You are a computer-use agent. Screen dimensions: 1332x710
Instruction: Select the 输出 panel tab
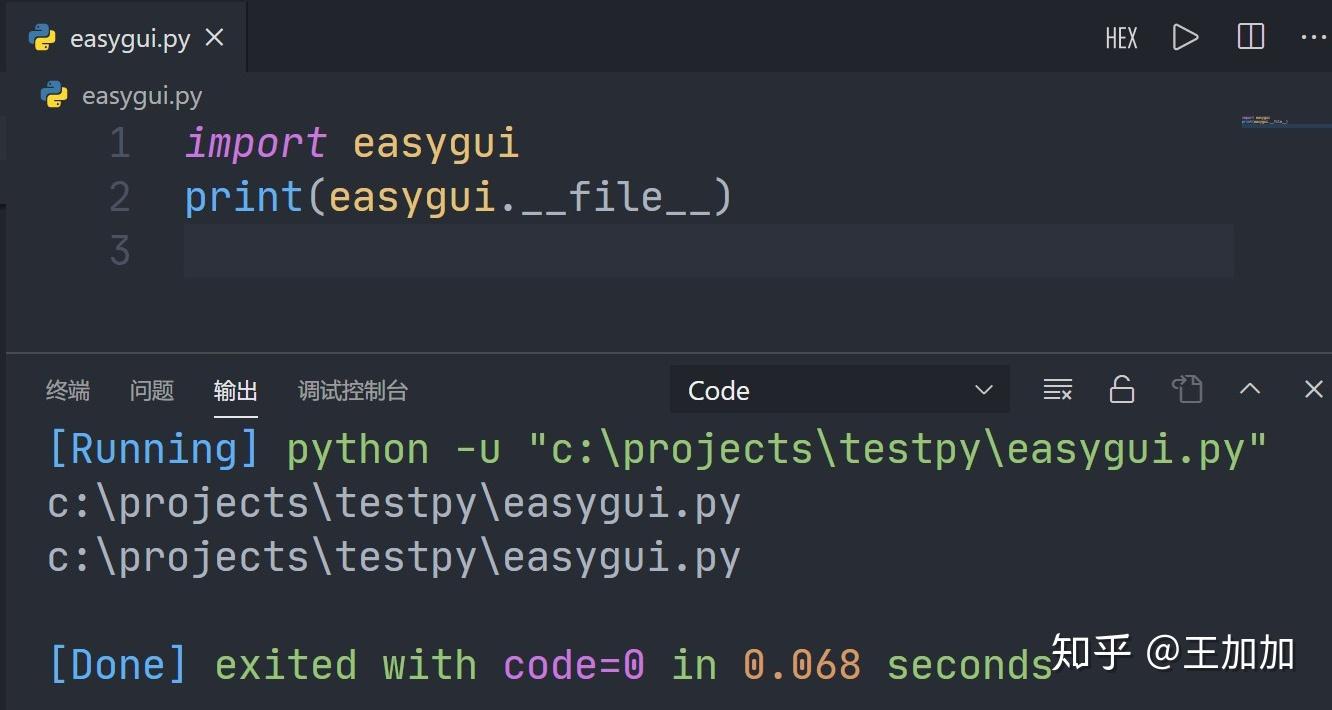[236, 391]
